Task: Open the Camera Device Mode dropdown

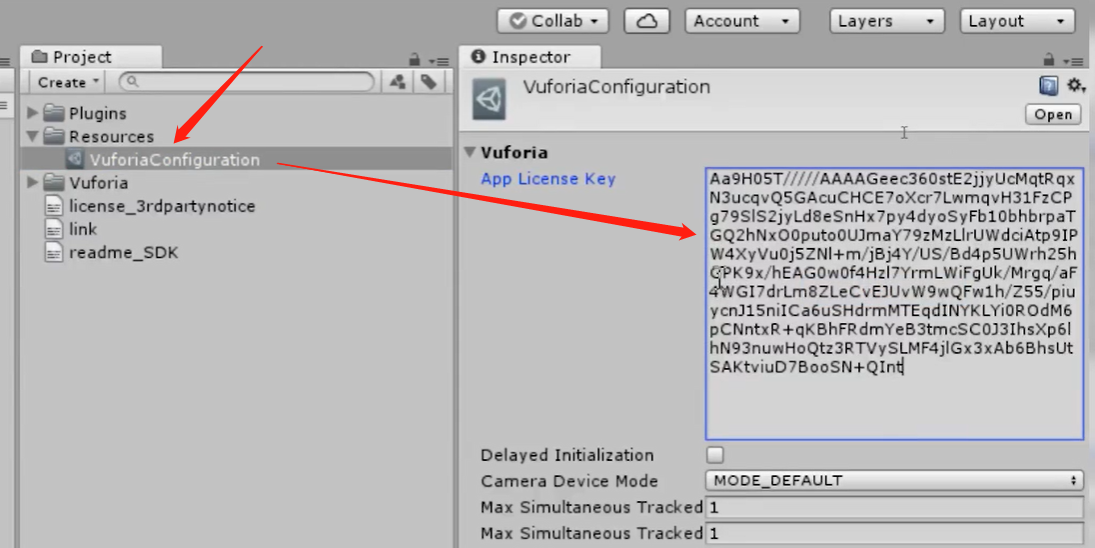Action: pyautogui.click(x=894, y=480)
